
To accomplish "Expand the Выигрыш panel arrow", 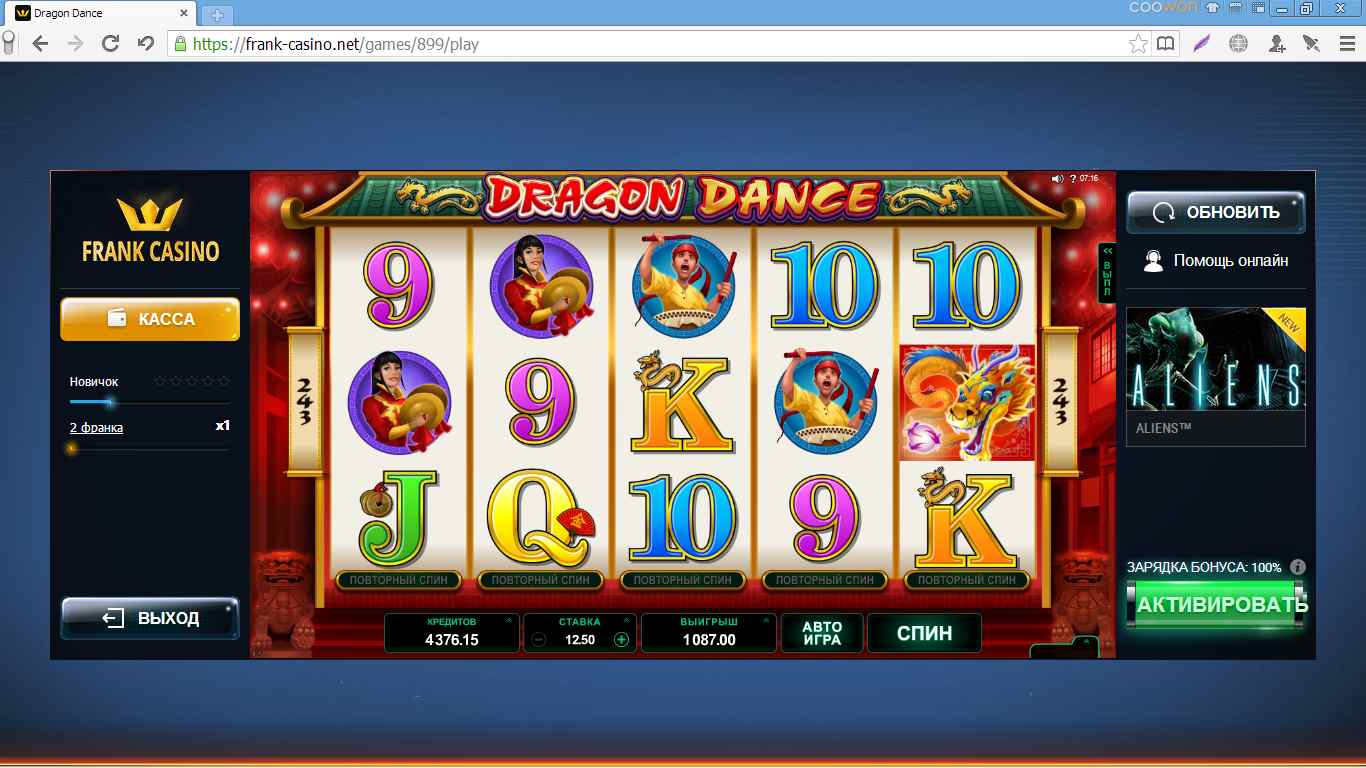I will tap(765, 621).
